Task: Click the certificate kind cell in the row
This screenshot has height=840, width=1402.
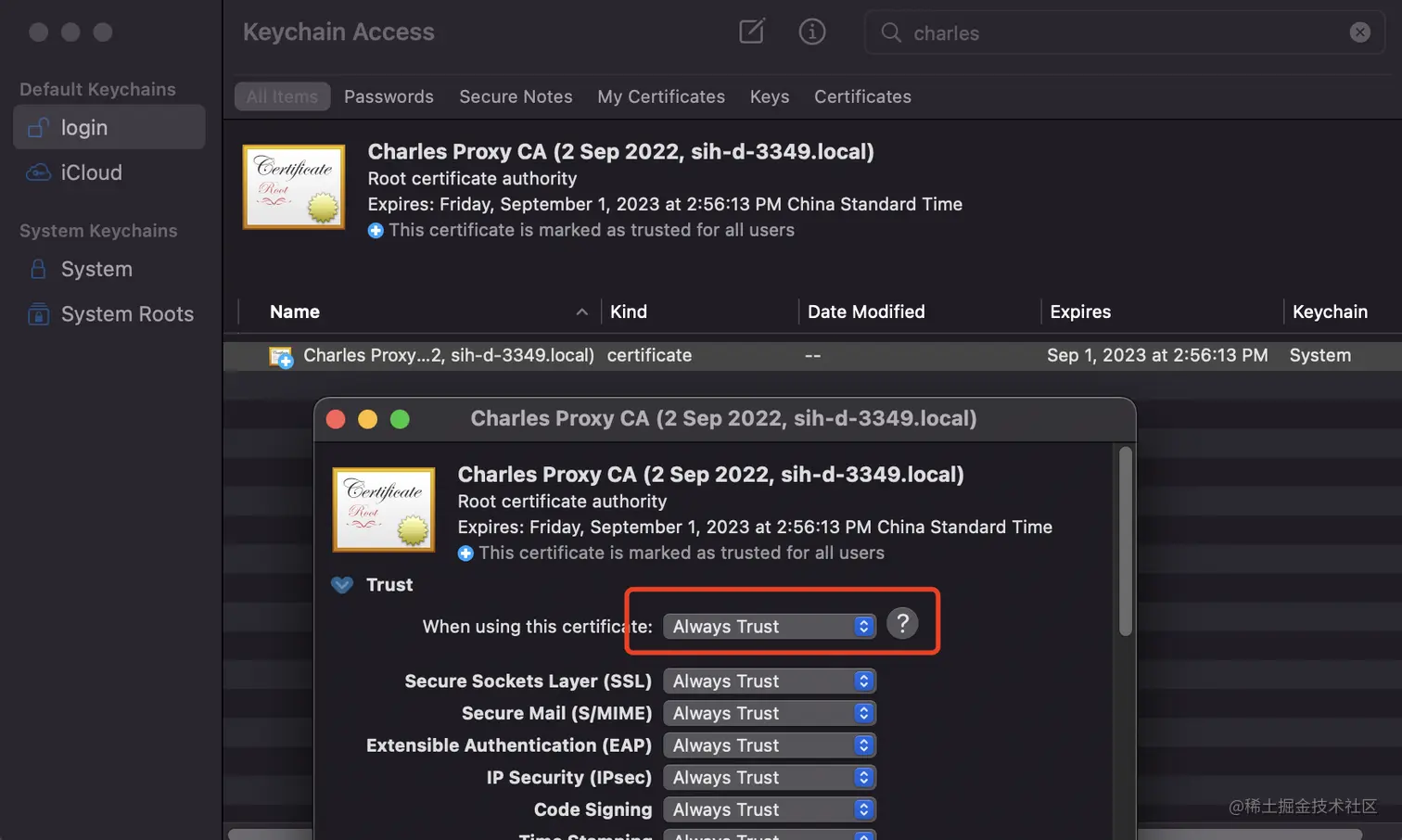Action: (649, 356)
